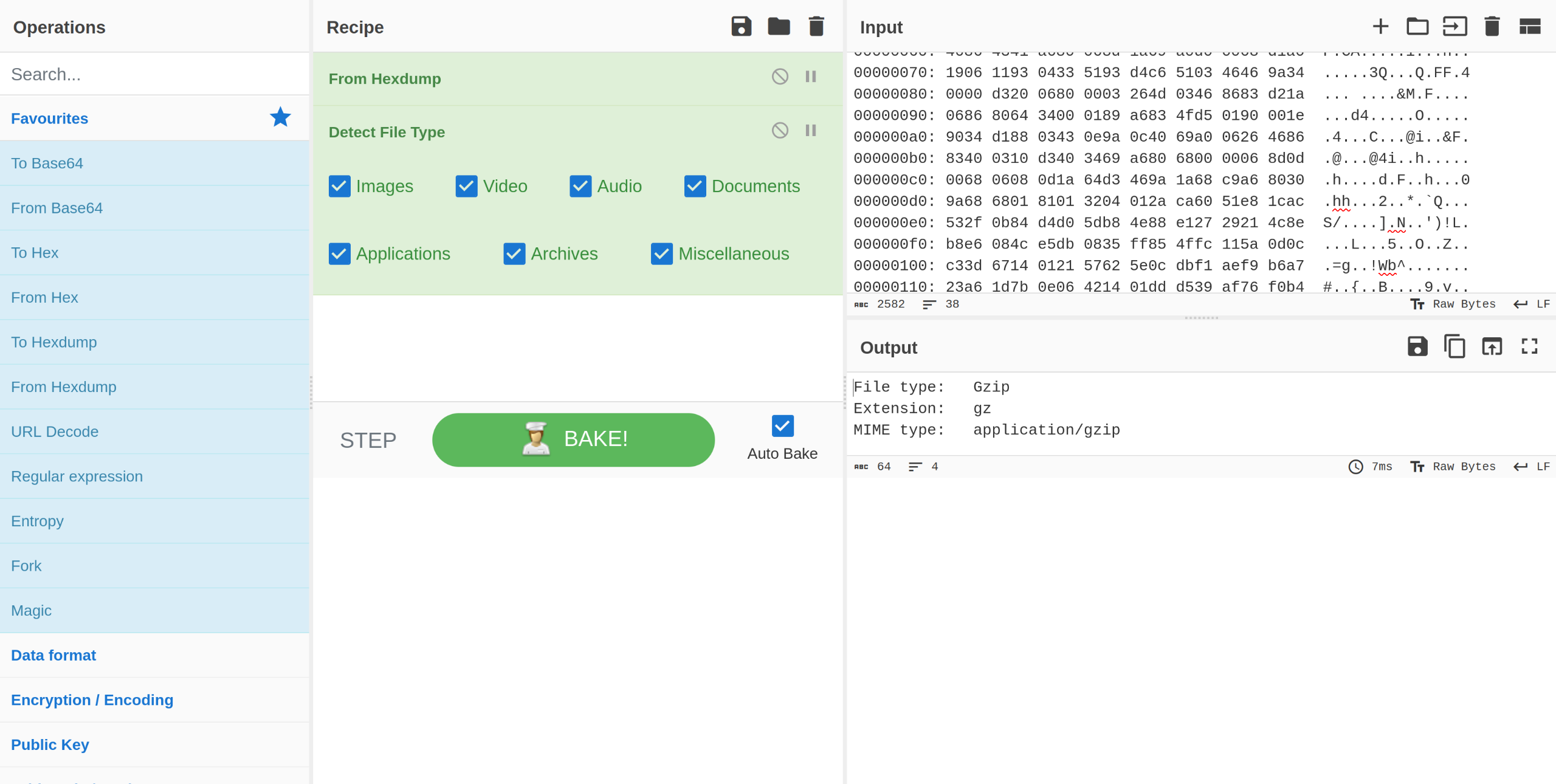Disable the From Hexdump operation
Viewport: 1556px width, 784px height.
point(780,77)
